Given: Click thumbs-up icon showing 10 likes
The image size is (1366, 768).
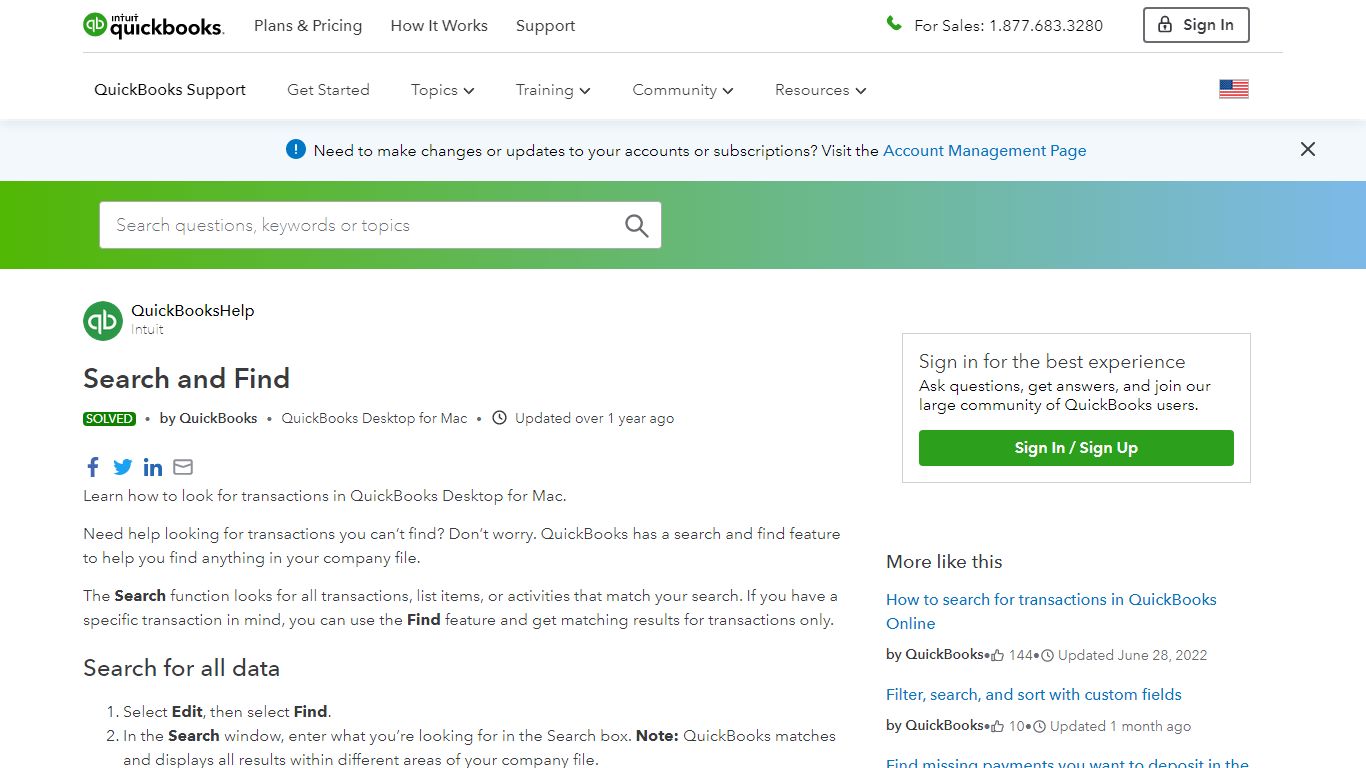Looking at the screenshot, I should 997,727.
